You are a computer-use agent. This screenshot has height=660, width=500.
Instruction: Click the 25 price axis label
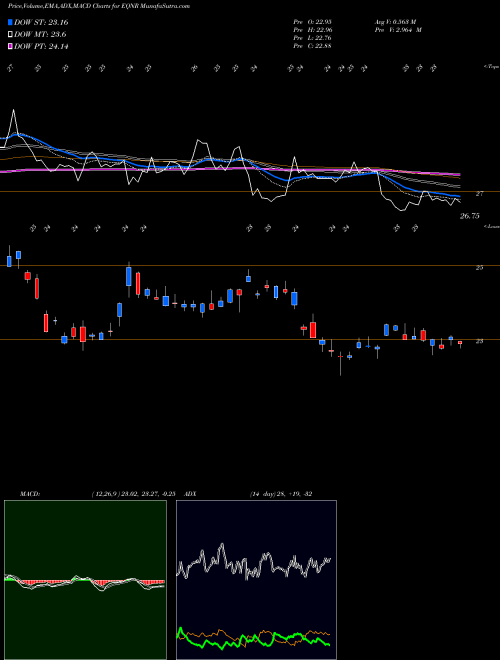pyautogui.click(x=479, y=268)
